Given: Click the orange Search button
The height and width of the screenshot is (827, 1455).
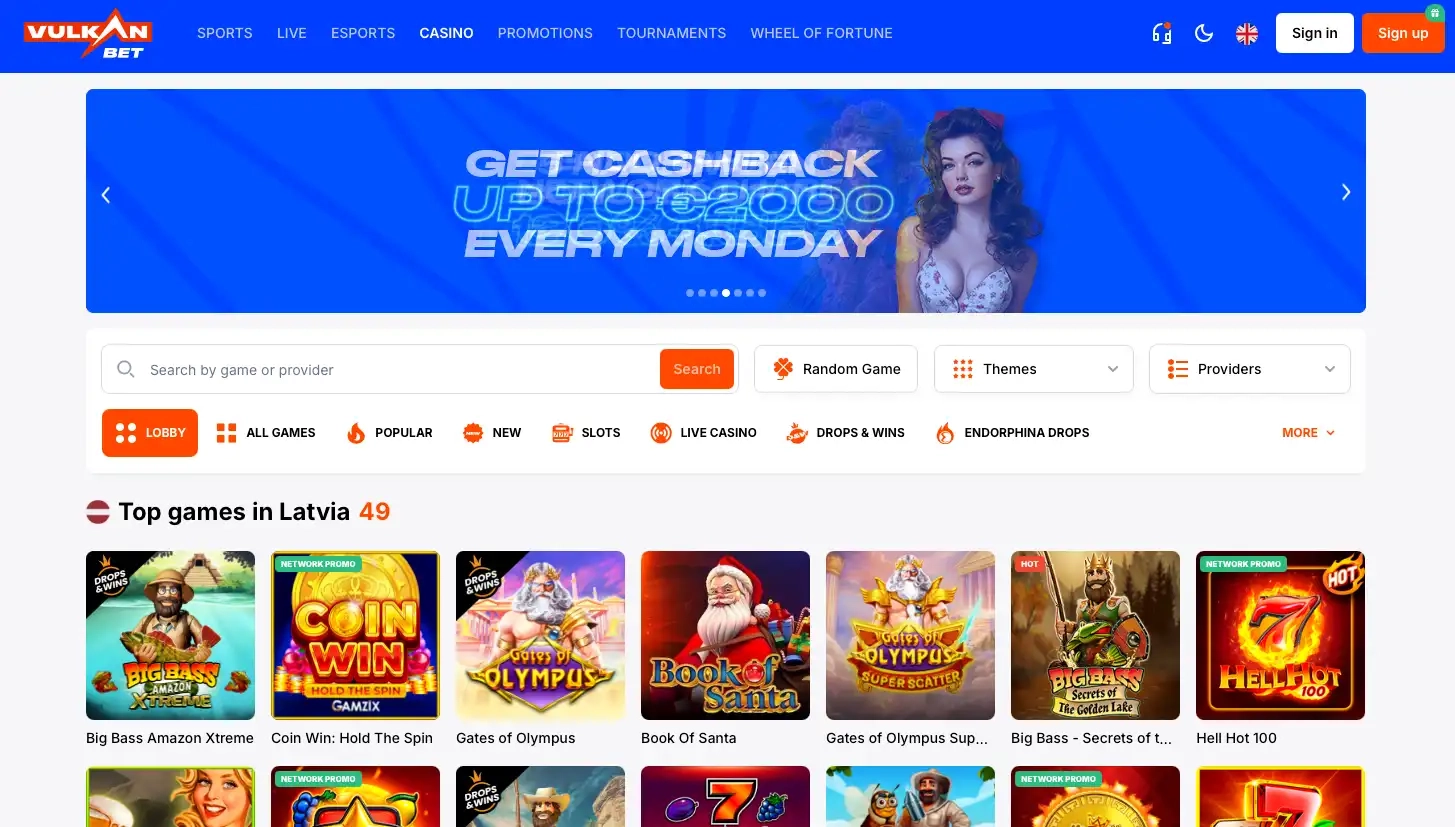Looking at the screenshot, I should (x=697, y=369).
